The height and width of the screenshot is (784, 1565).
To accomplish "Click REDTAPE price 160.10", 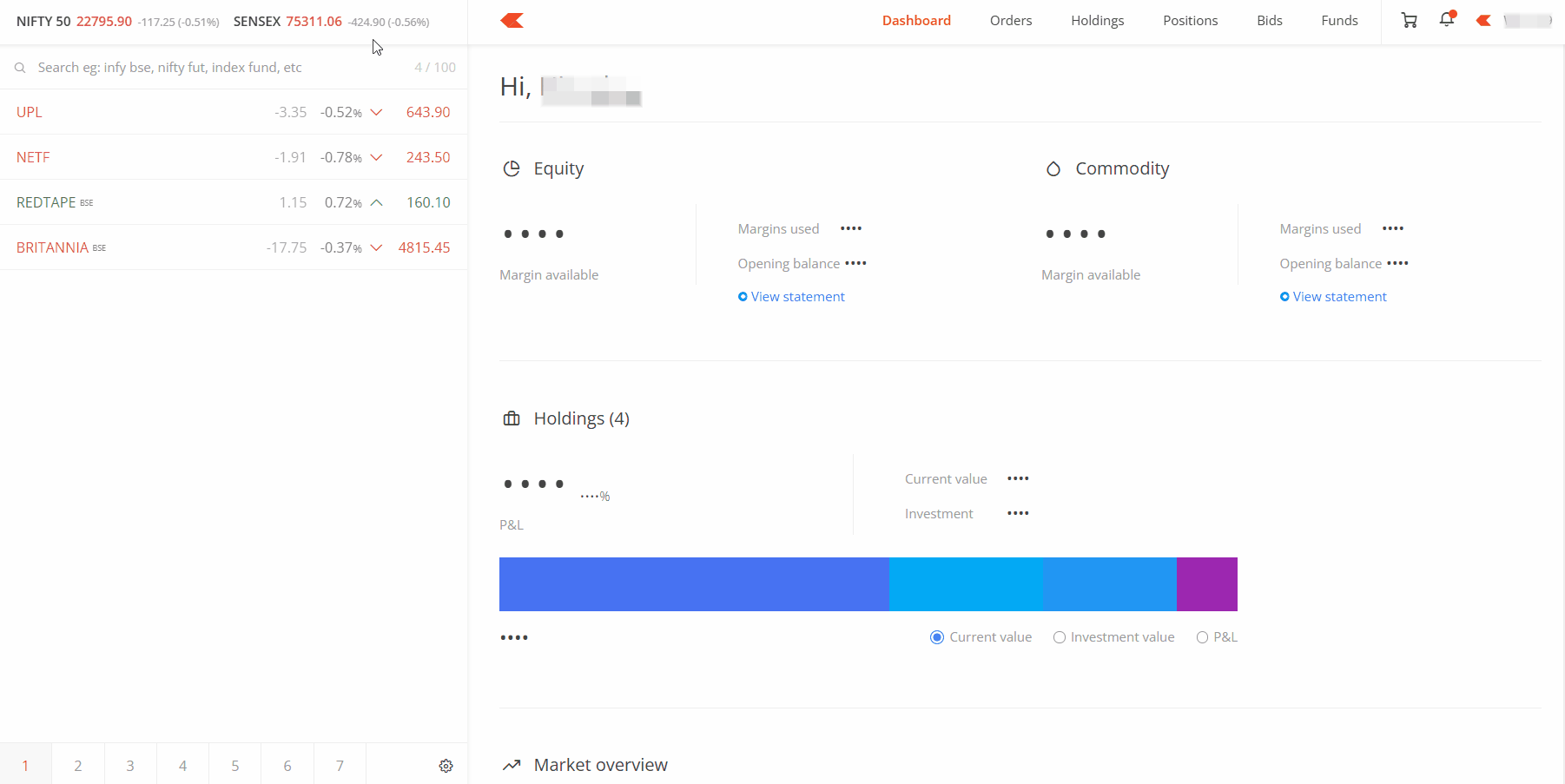I will (x=428, y=202).
